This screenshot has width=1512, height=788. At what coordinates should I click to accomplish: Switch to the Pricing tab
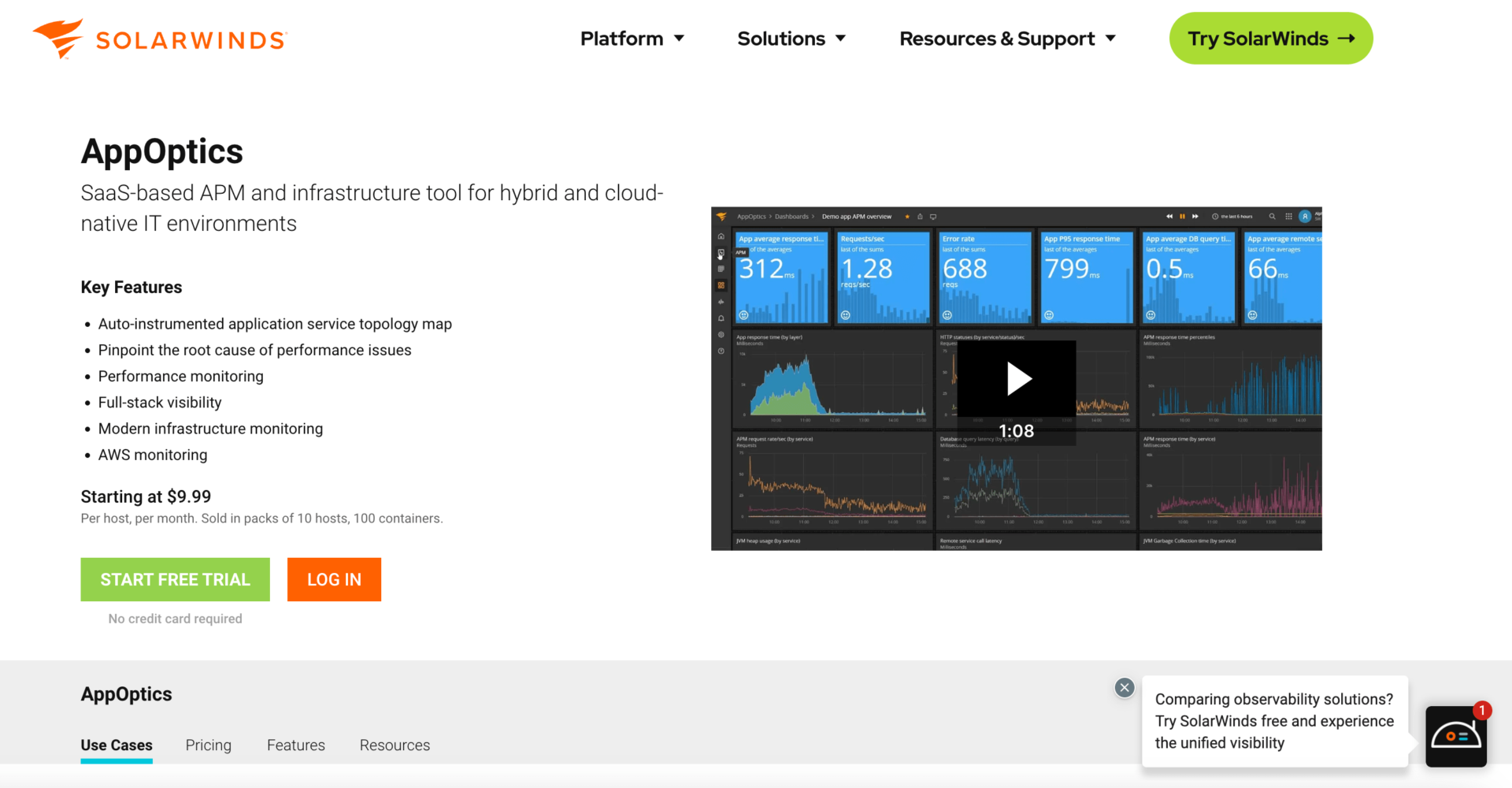[x=208, y=745]
